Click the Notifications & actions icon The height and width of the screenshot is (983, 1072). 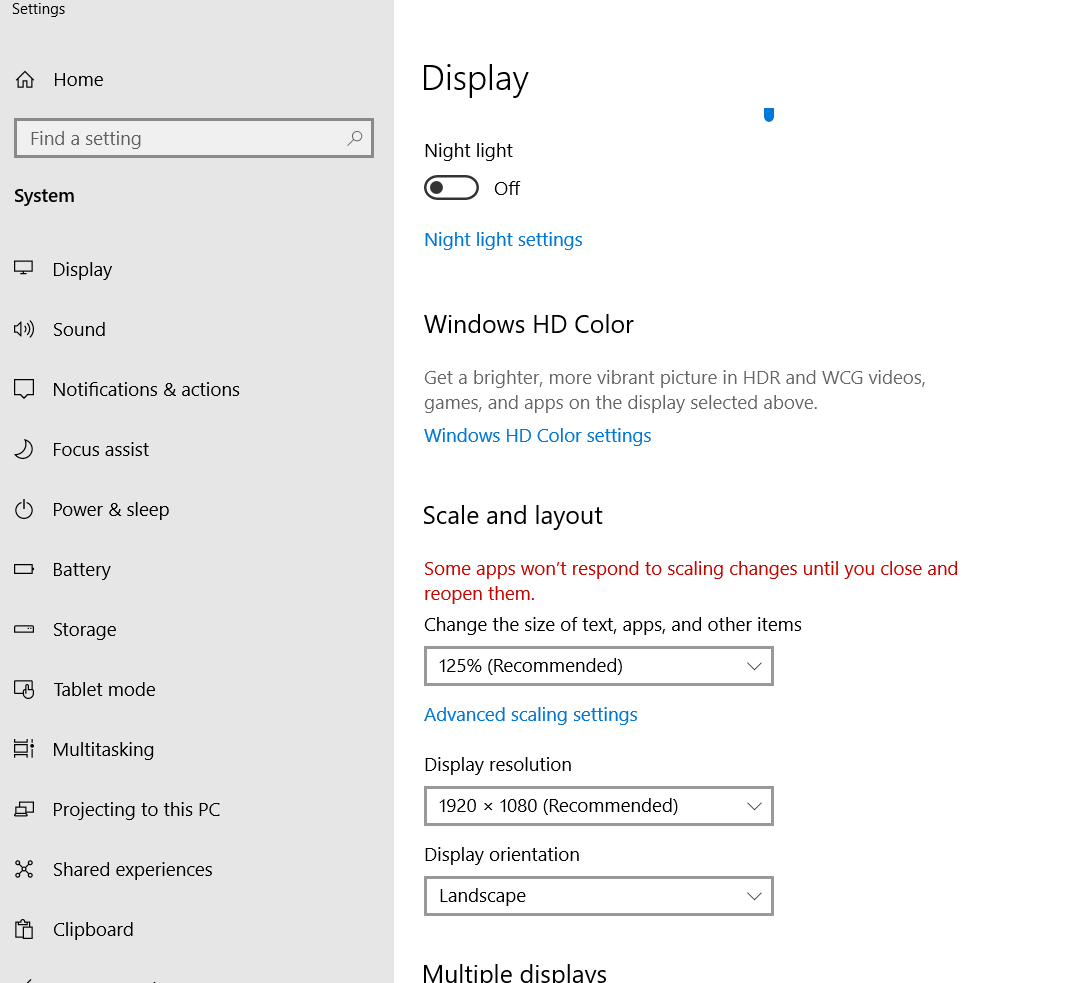pos(24,389)
